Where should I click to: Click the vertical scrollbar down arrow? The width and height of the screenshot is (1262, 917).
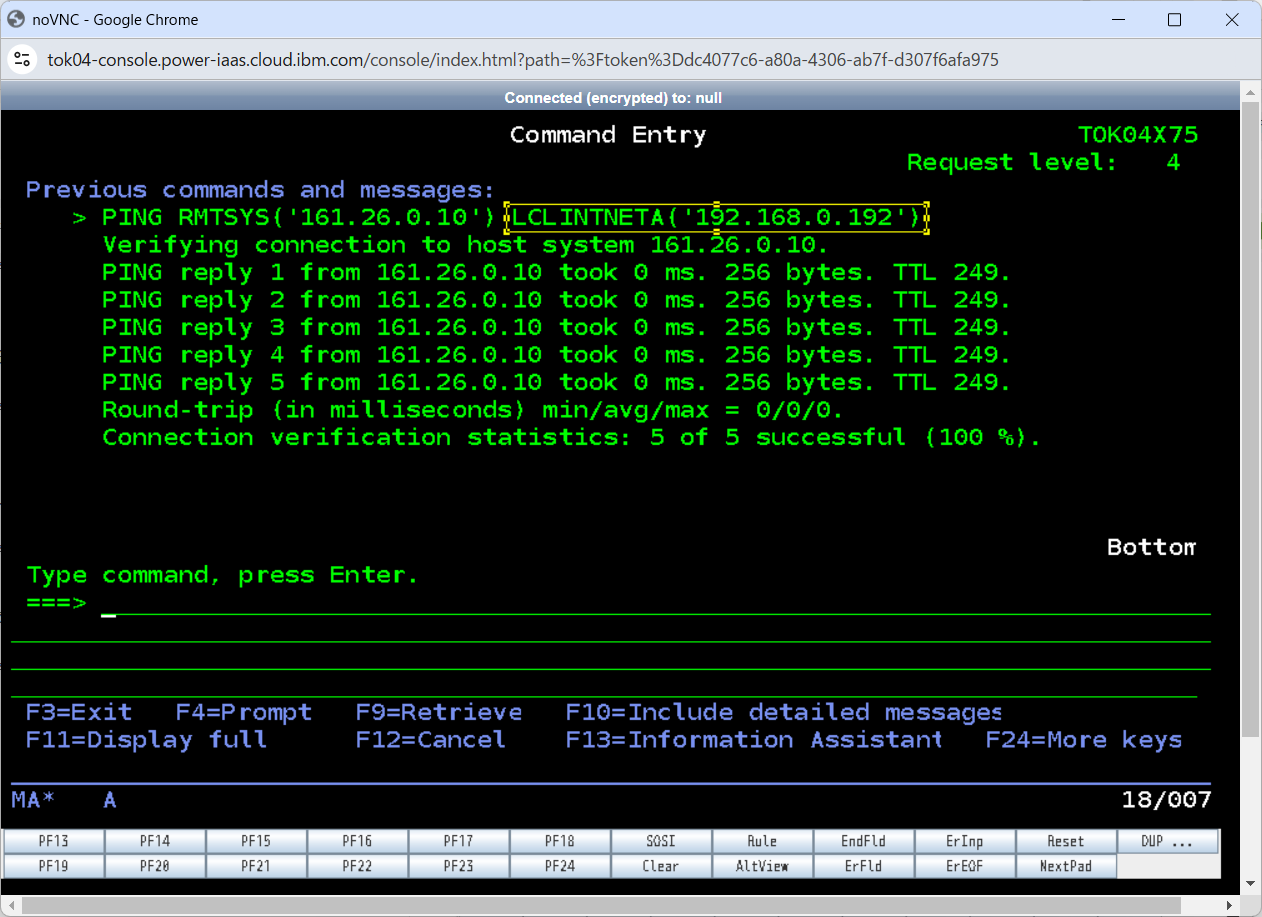click(1250, 883)
